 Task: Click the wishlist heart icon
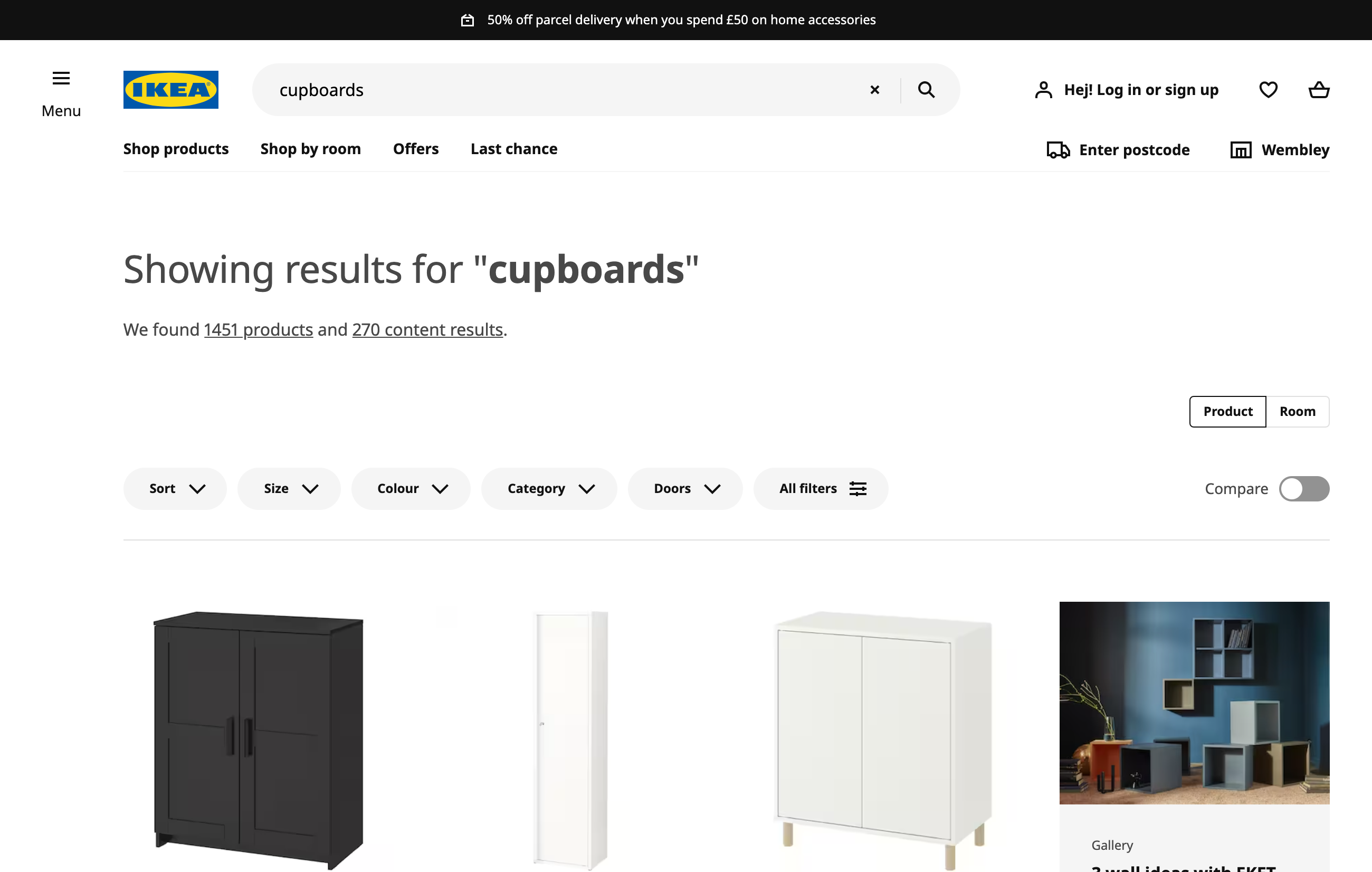click(1269, 89)
